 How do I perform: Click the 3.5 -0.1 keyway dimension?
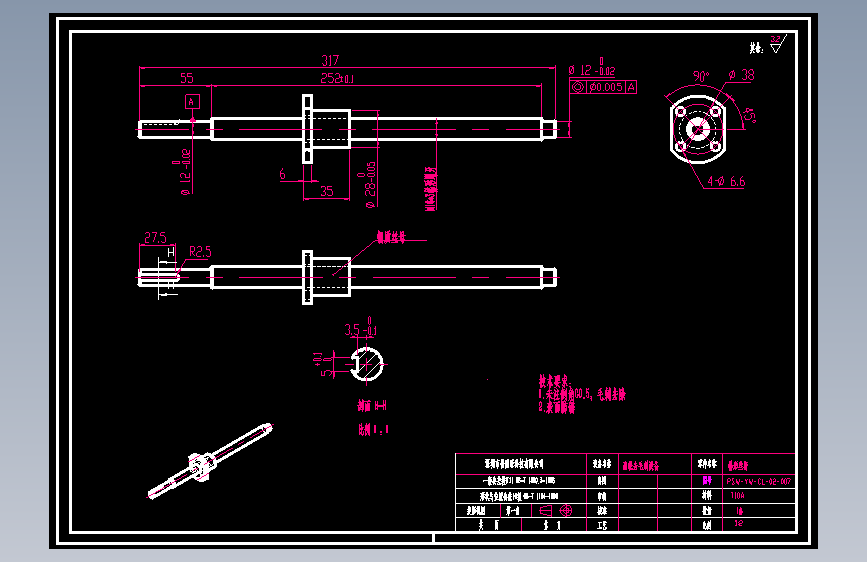(x=361, y=327)
